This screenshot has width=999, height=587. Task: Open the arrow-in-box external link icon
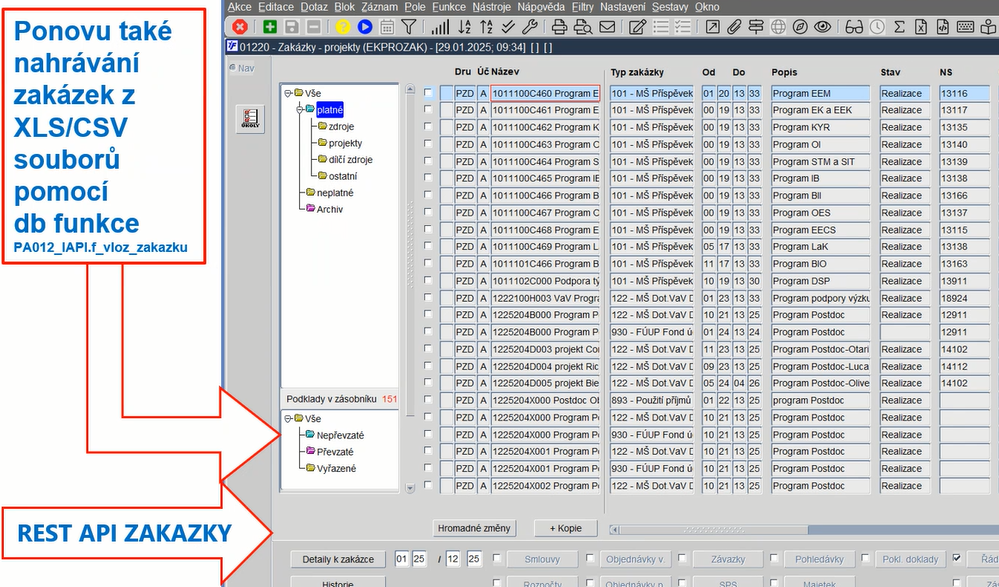[712, 27]
